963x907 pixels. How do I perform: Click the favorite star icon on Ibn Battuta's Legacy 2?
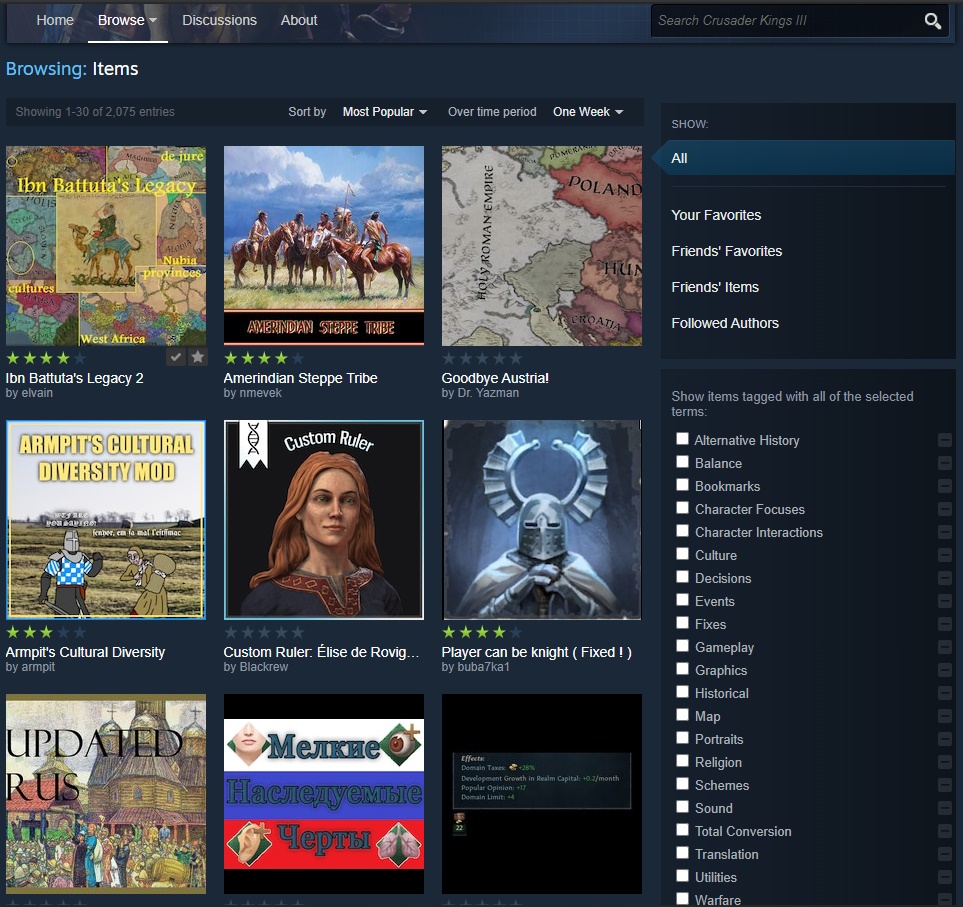click(x=198, y=357)
